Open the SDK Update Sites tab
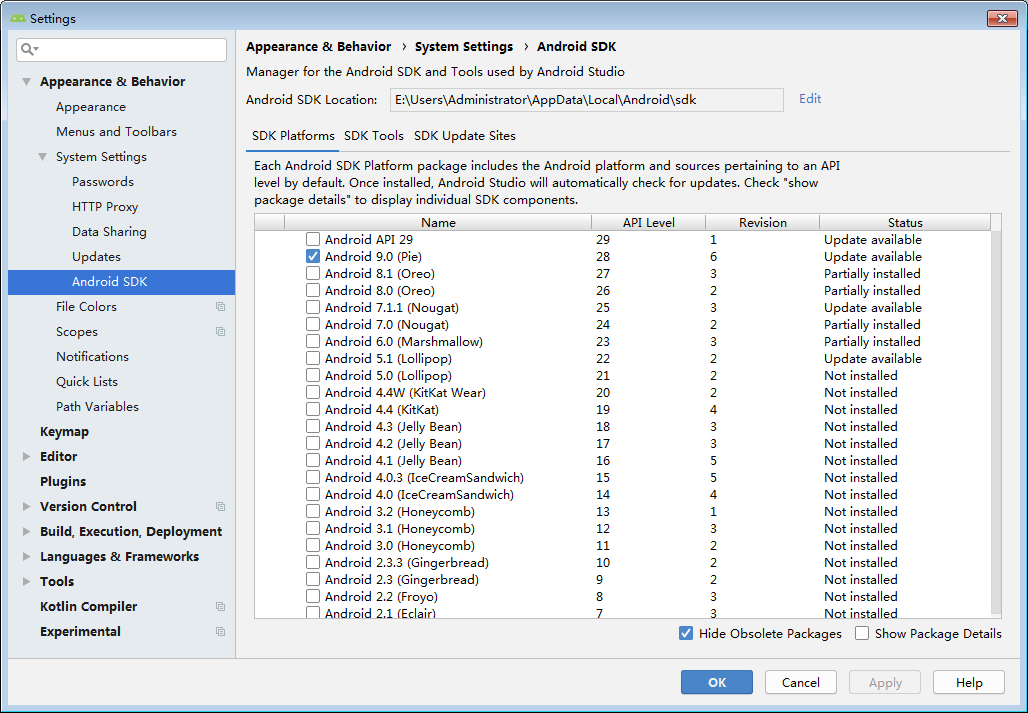Image resolution: width=1028 pixels, height=713 pixels. tap(465, 136)
